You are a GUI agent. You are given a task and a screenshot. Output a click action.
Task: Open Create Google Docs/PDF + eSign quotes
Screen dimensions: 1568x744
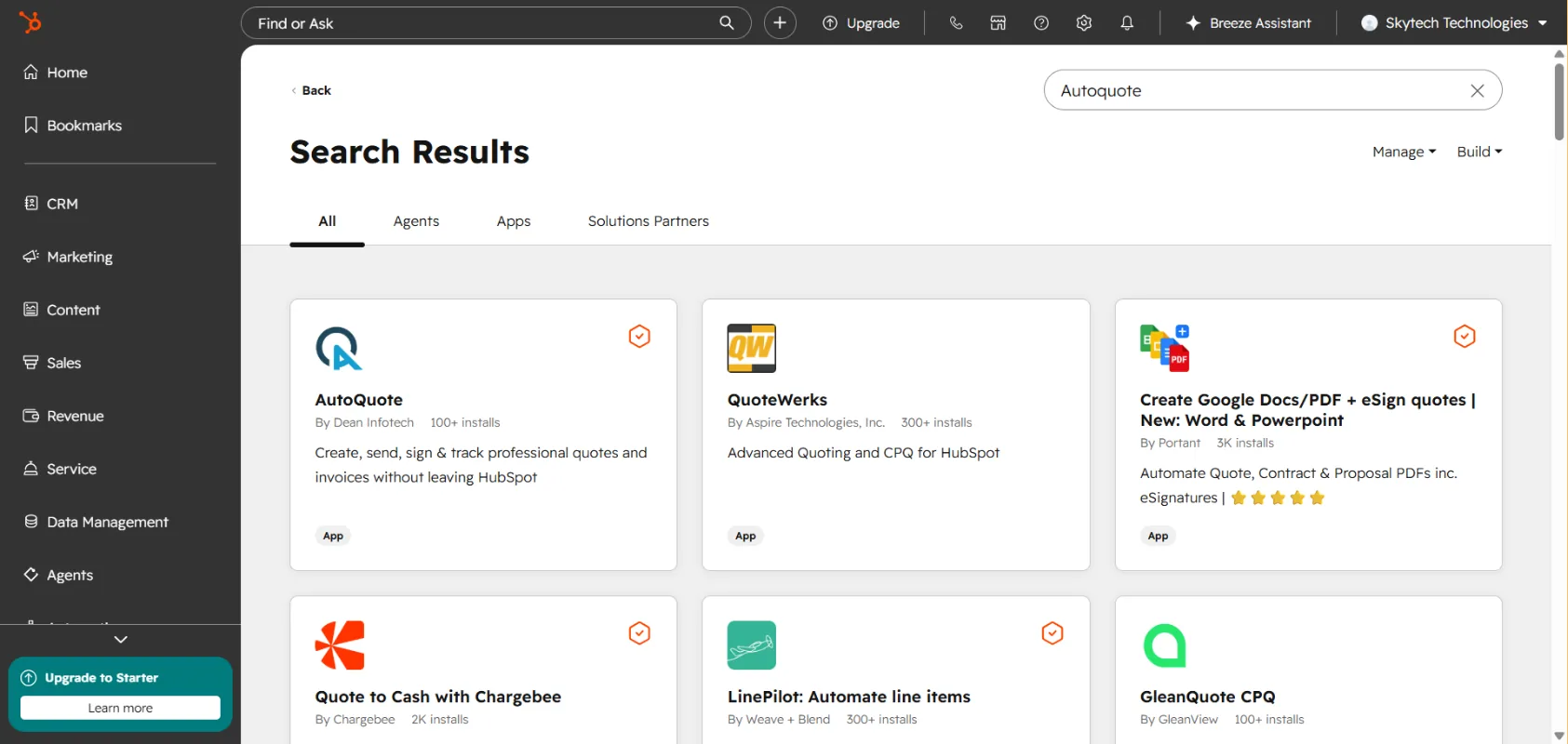pyautogui.click(x=1307, y=410)
